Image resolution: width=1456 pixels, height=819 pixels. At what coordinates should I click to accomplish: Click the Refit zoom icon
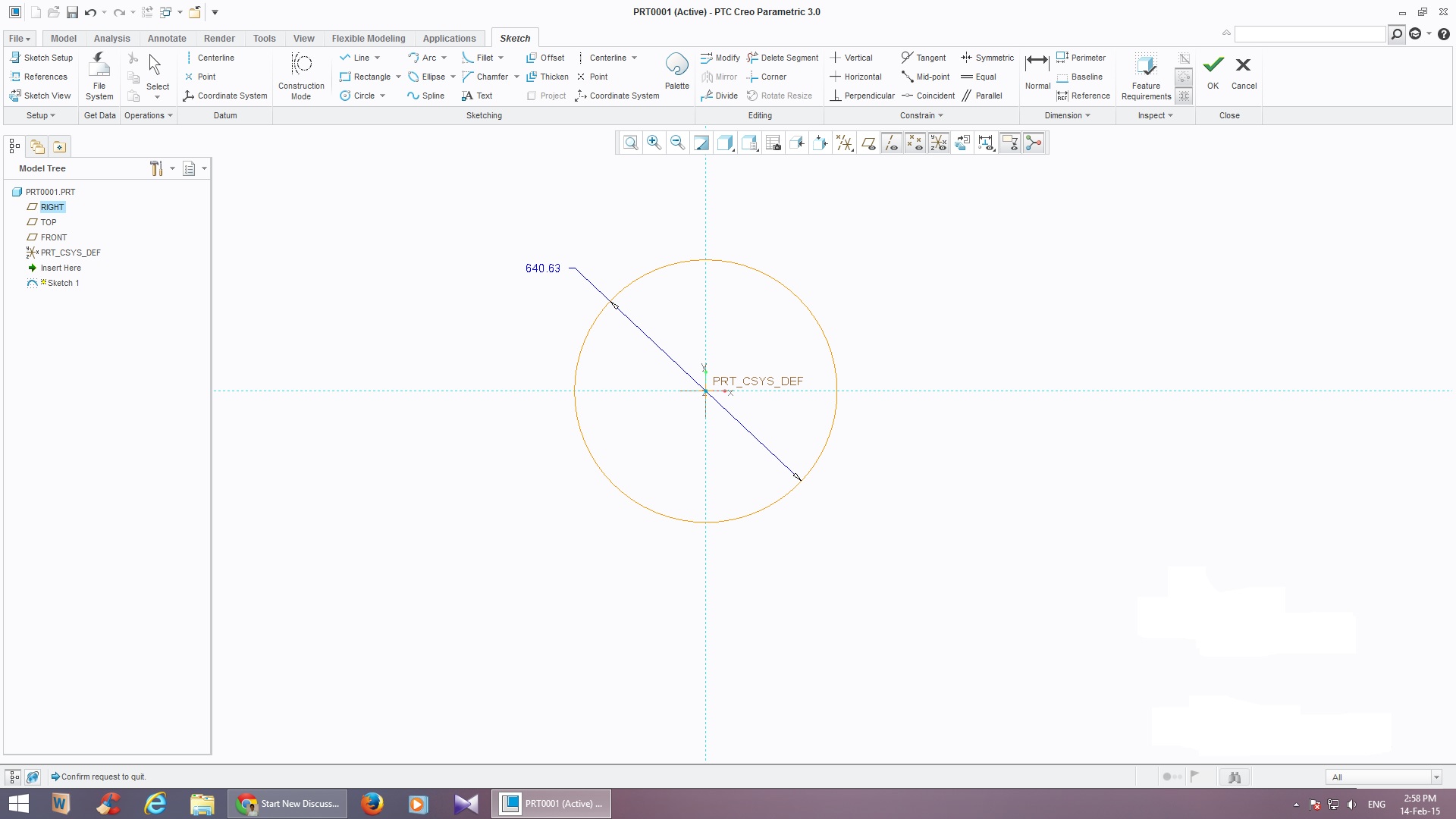point(630,143)
